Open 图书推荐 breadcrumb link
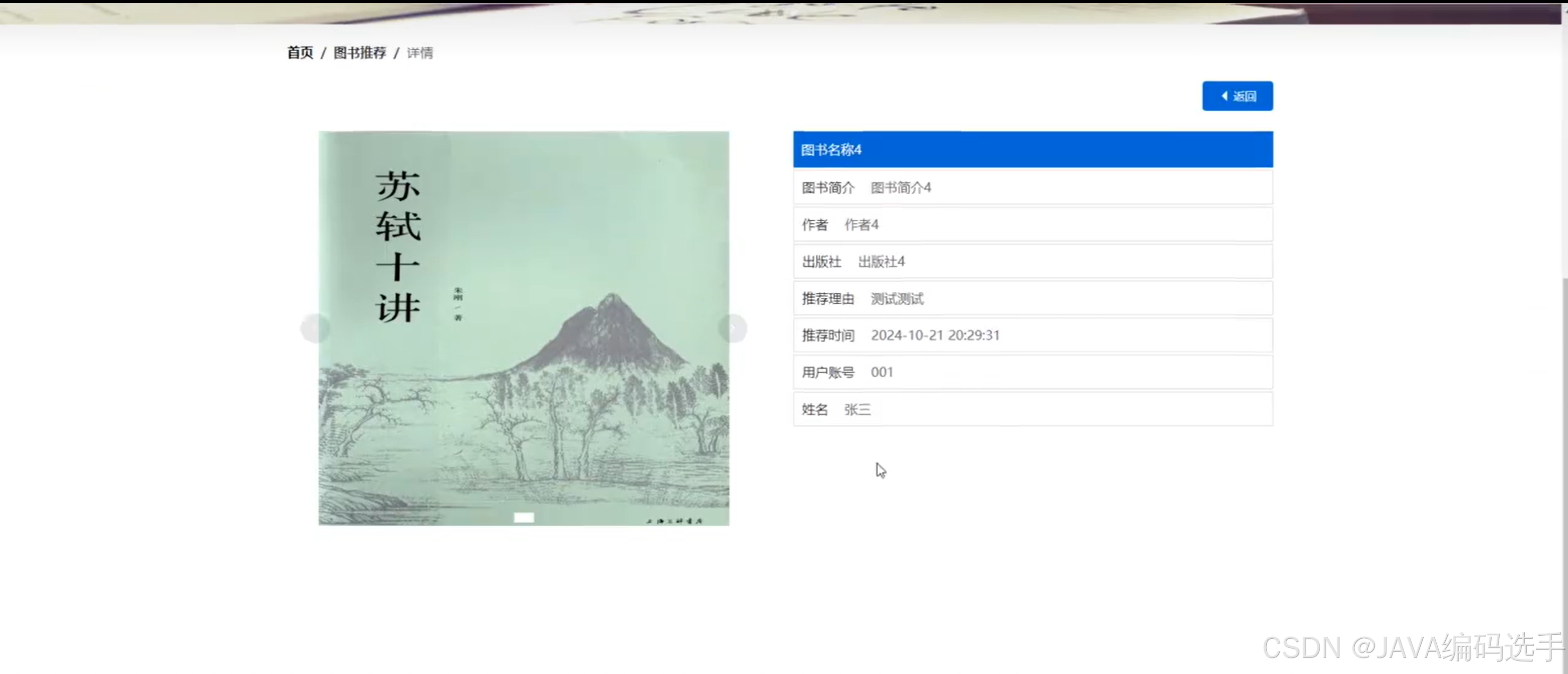Viewport: 1568px width, 674px height. [x=360, y=53]
